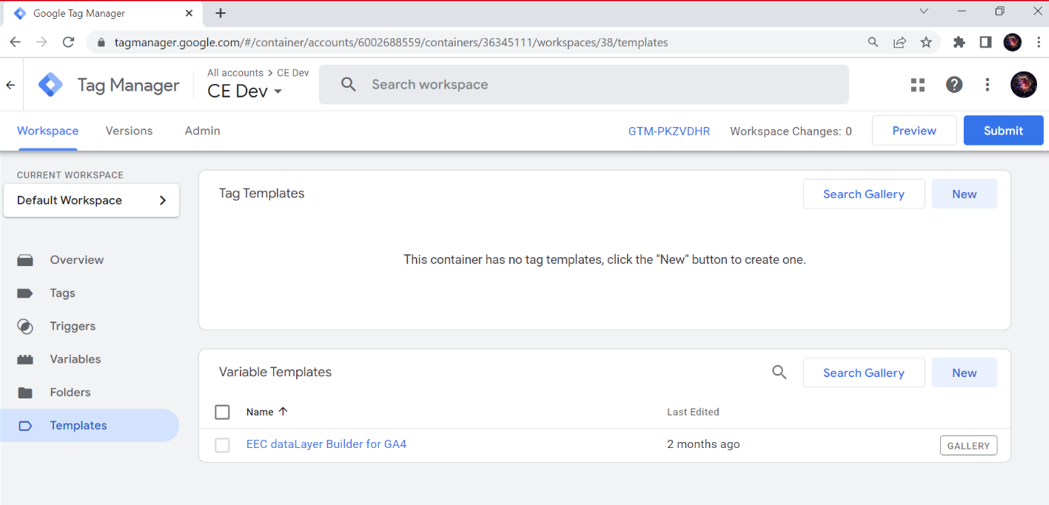Click the browser address bar URL
1049x505 pixels.
pyautogui.click(x=391, y=42)
